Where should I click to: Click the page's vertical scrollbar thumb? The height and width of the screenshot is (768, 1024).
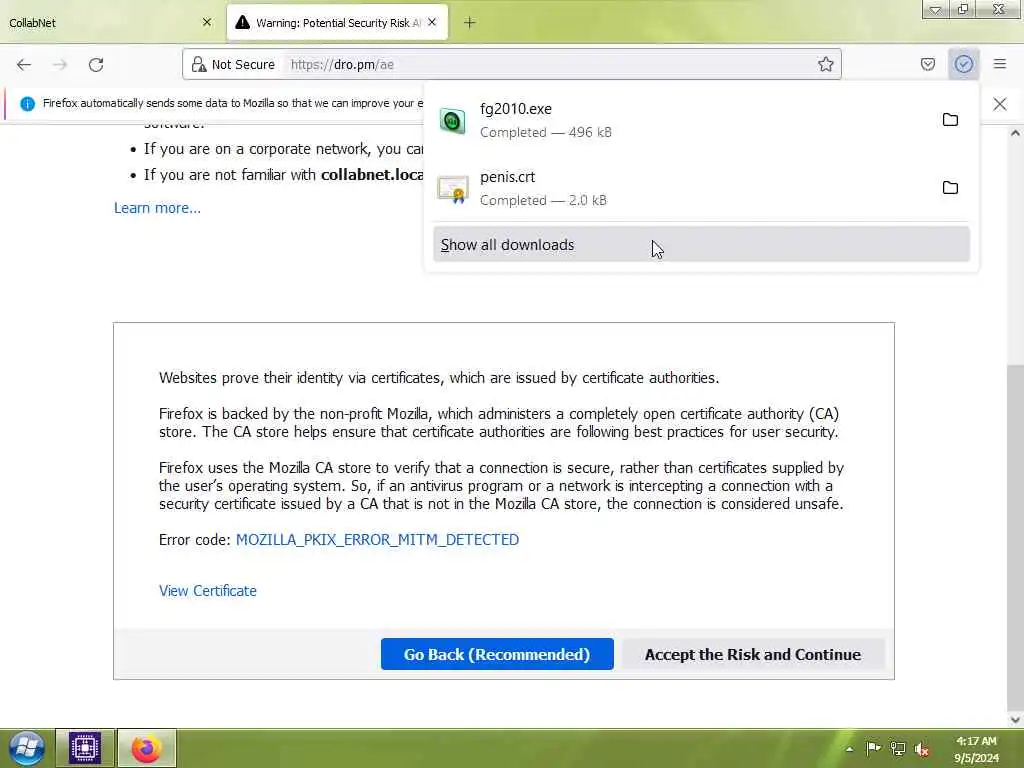(1015, 536)
